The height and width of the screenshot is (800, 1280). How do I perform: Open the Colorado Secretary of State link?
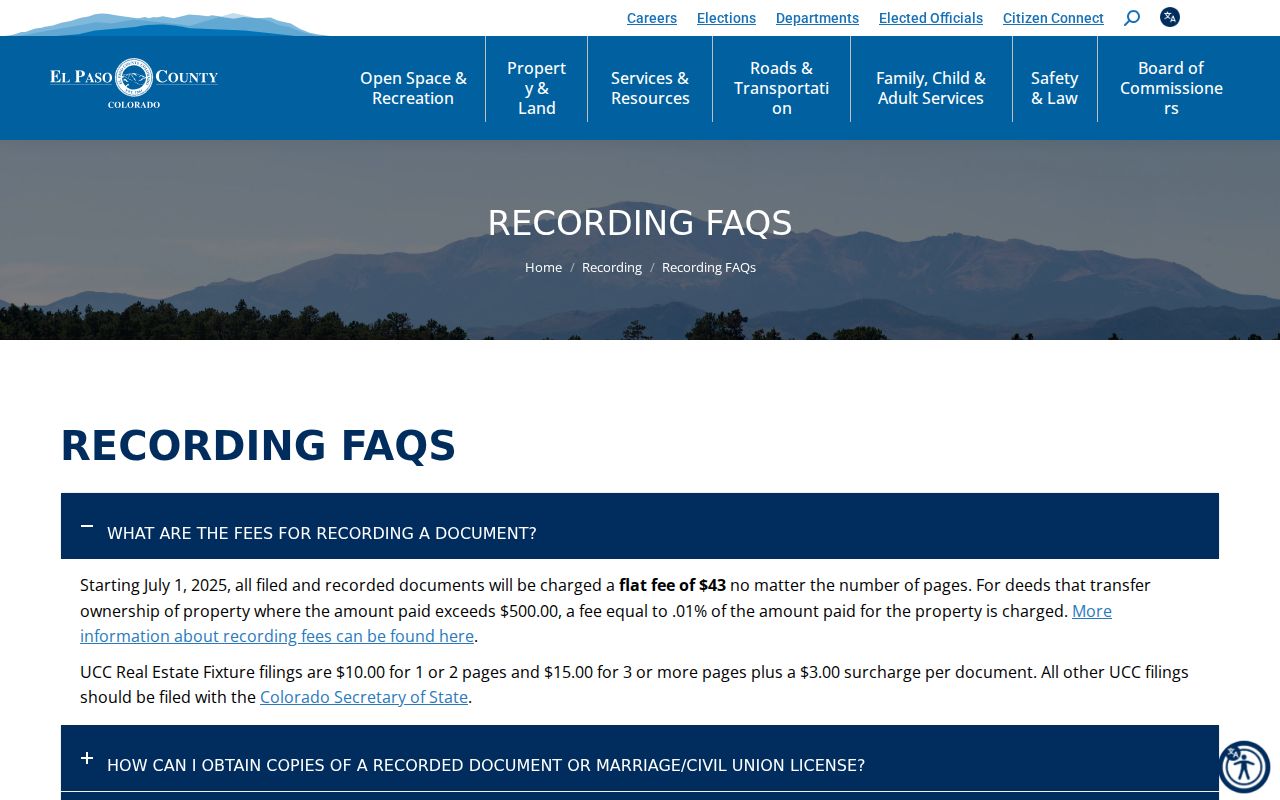tap(364, 697)
